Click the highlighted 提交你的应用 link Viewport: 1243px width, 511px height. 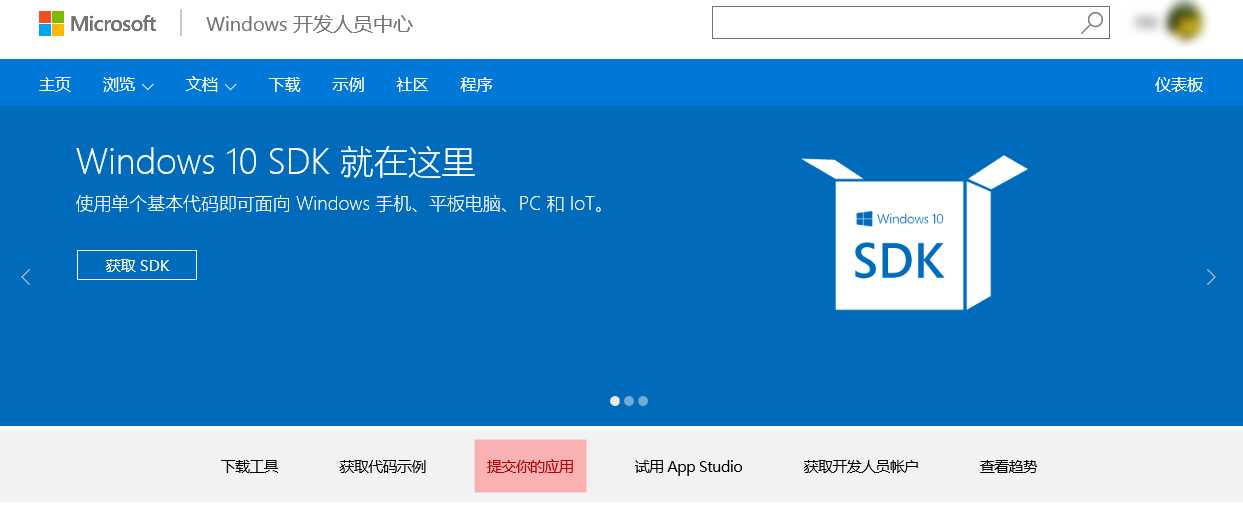[x=530, y=466]
